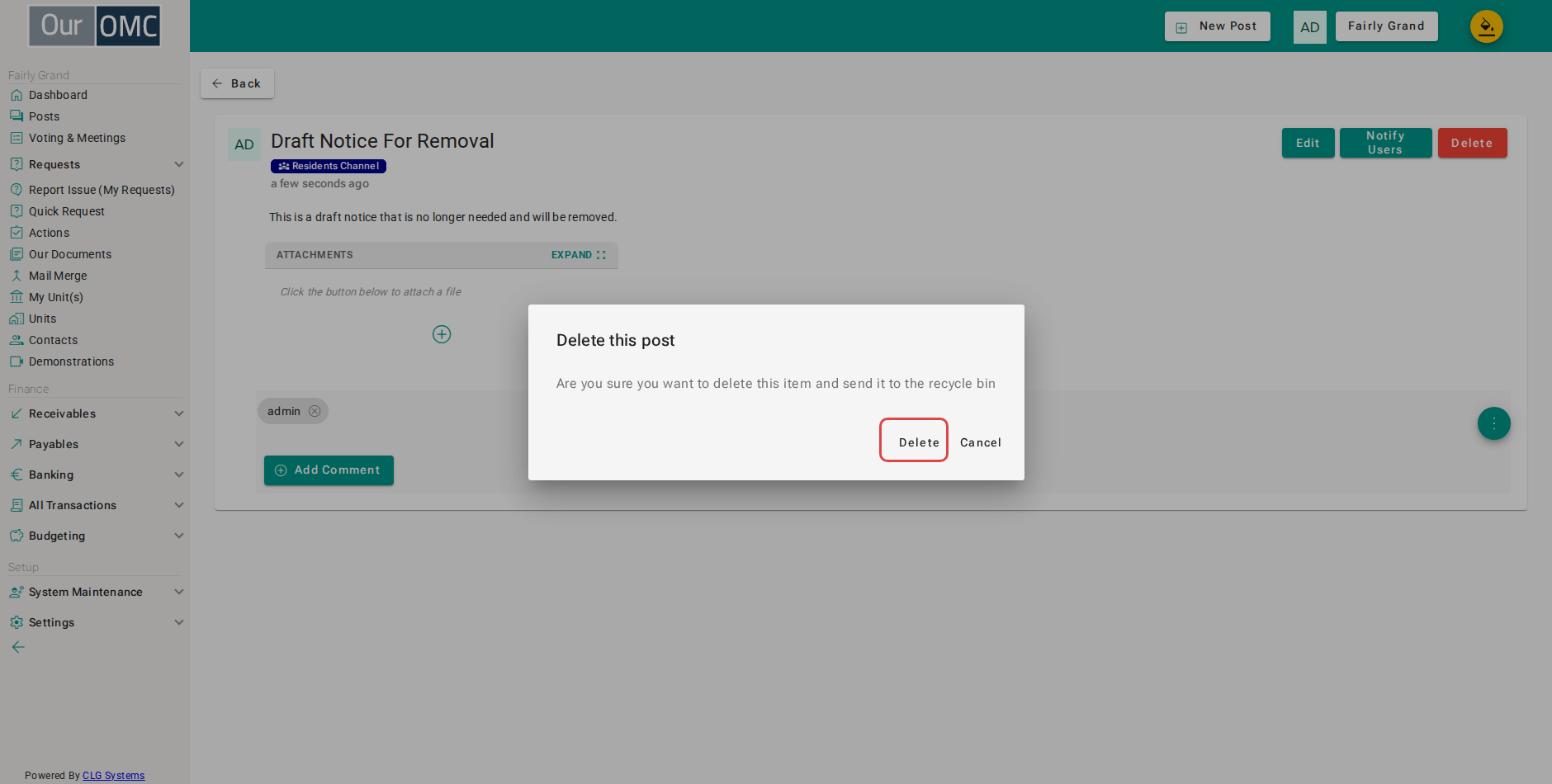Go to Posts in the sidebar
1552x784 pixels.
(x=44, y=116)
